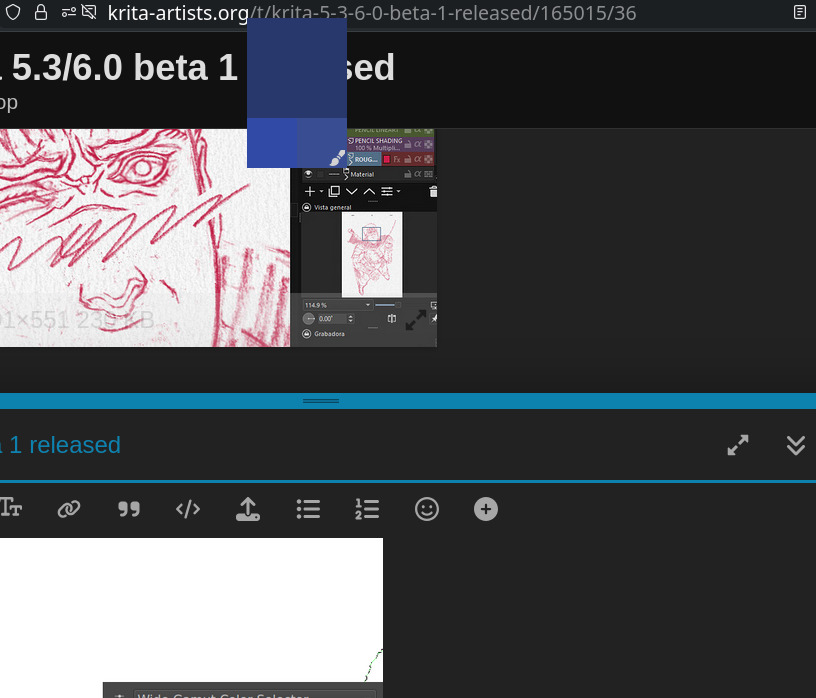Click the upload icon in composer toolbar

[x=248, y=509]
